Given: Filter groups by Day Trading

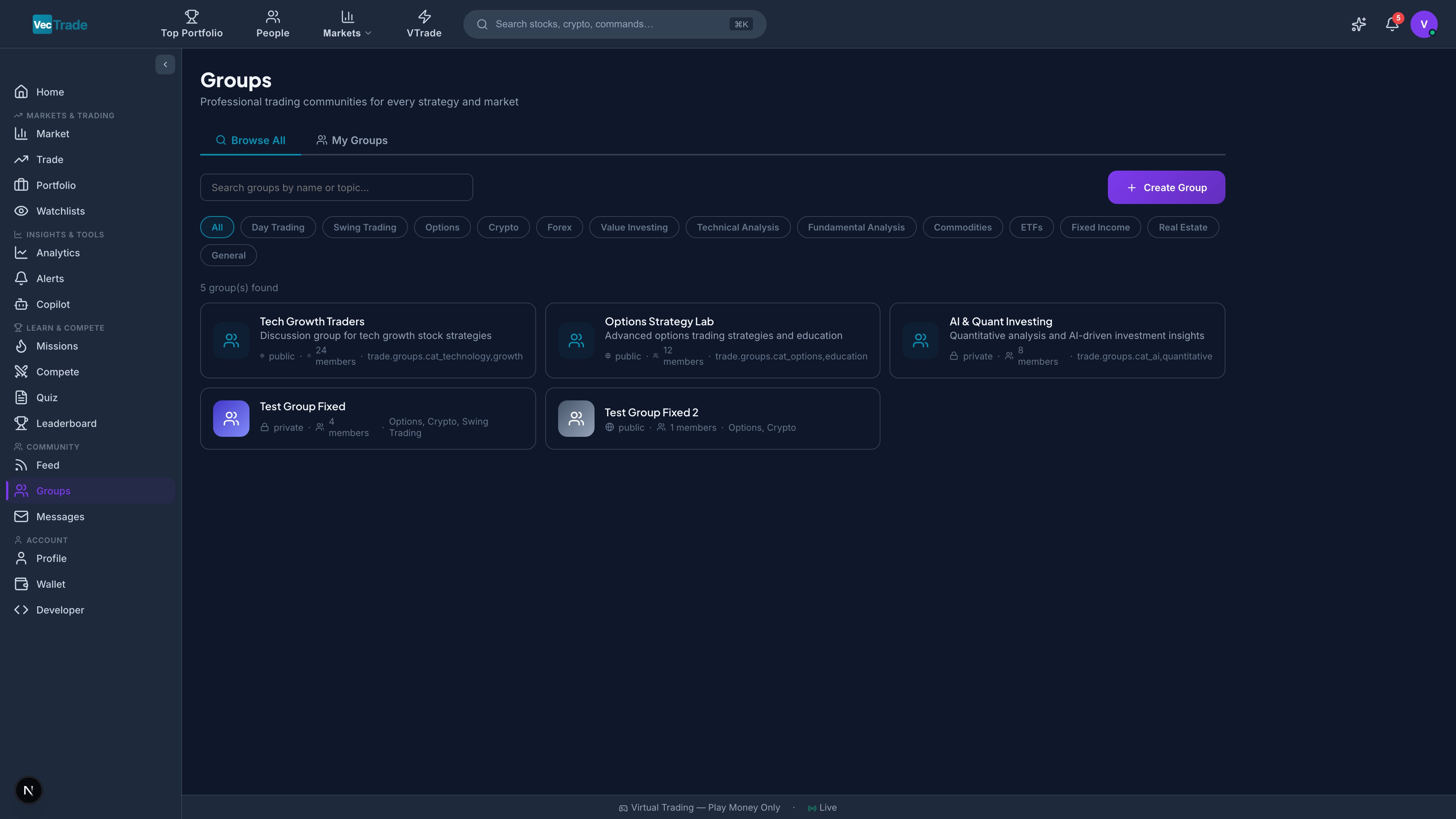Looking at the screenshot, I should tap(278, 227).
